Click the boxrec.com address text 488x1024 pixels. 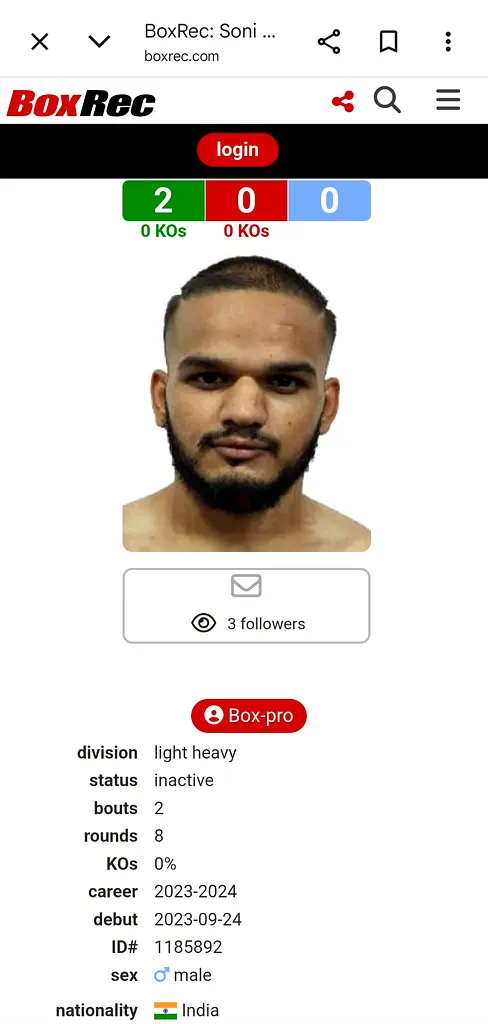[182, 56]
